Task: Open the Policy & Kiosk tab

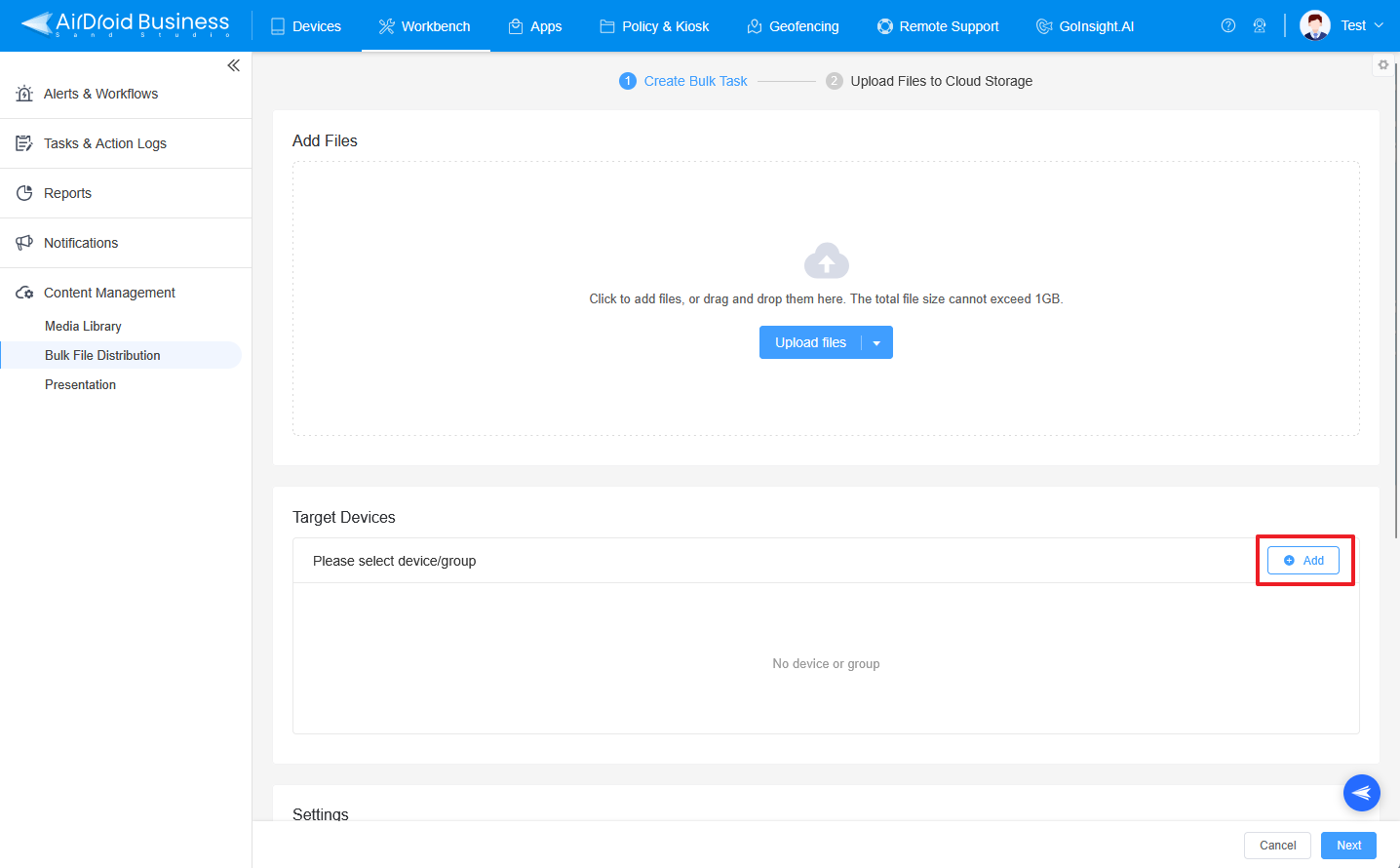Action: tap(654, 26)
